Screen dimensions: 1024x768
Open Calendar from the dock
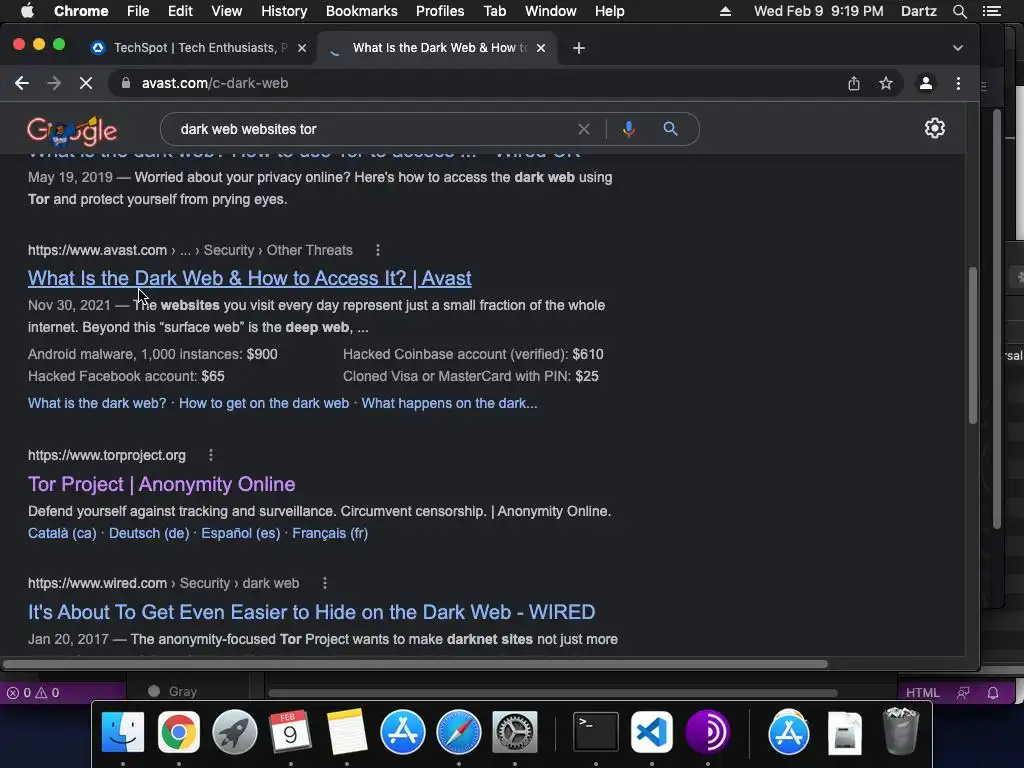290,731
